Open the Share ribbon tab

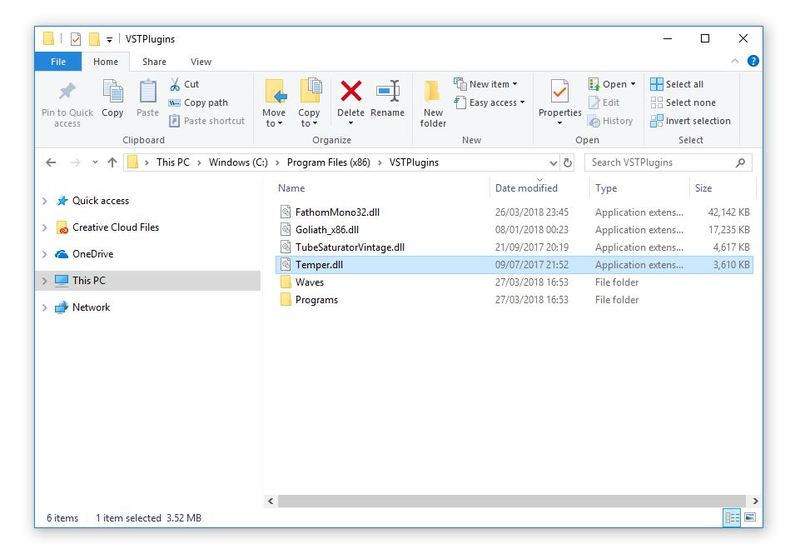(x=154, y=62)
